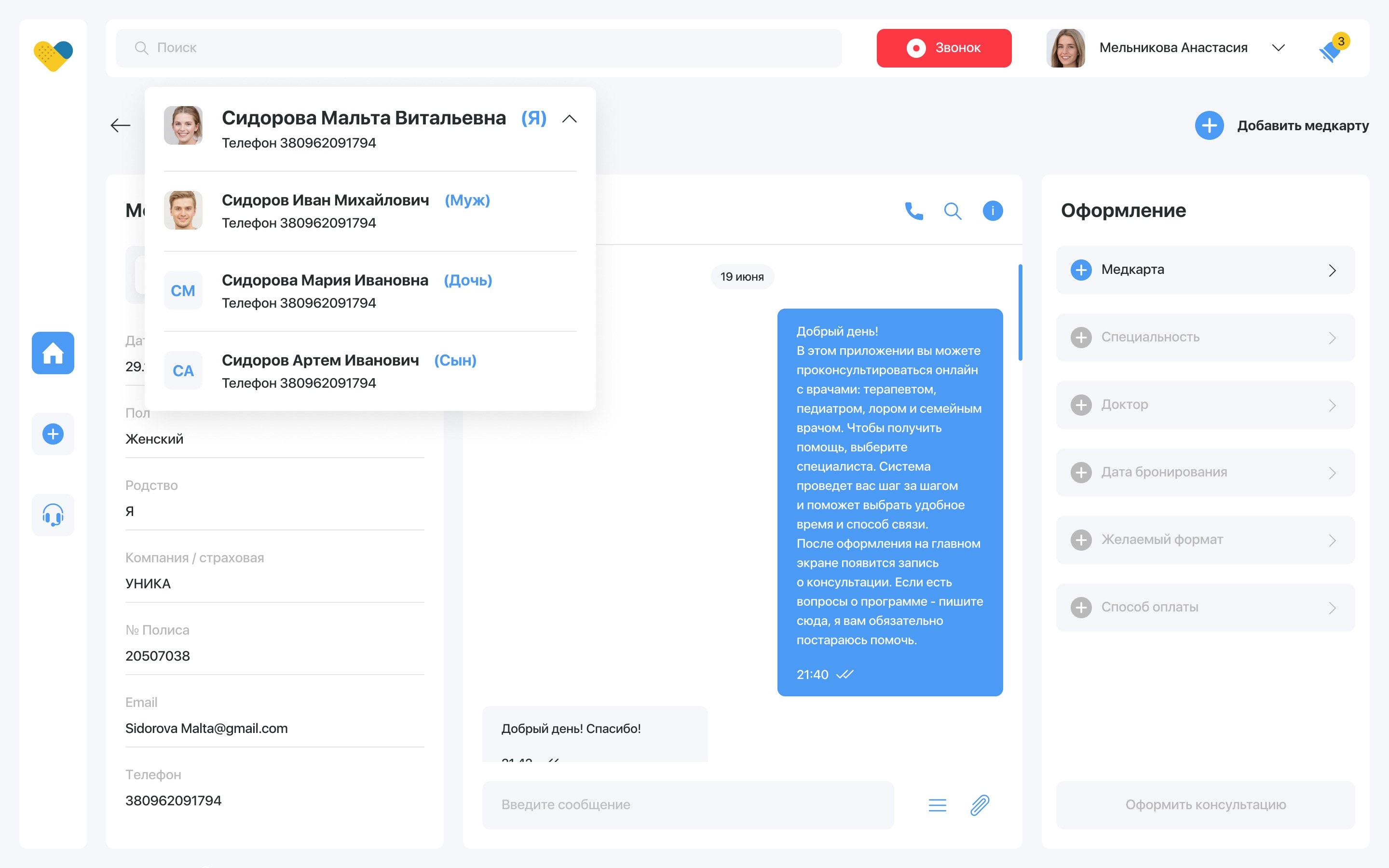1389x868 pixels.
Task: Expand Желаемый формат row chevron
Action: point(1332,541)
